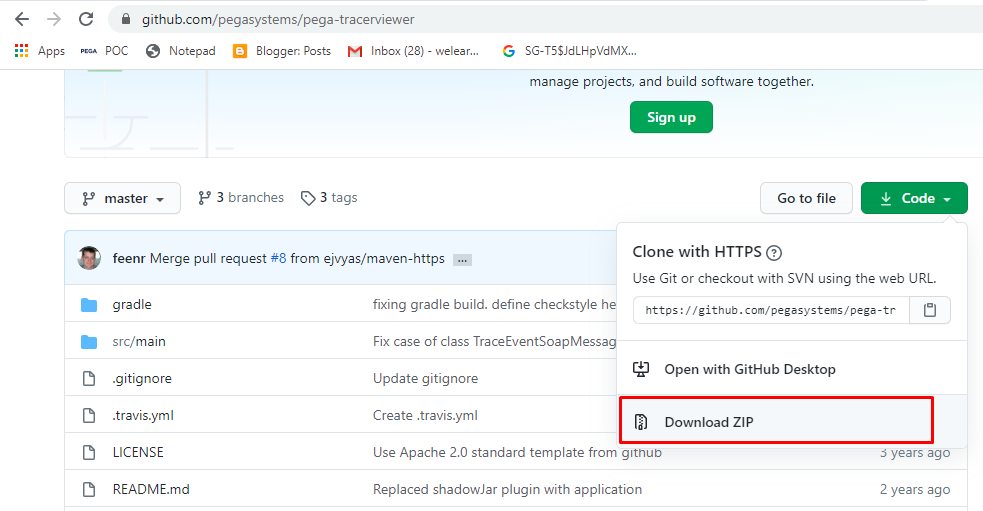Click the github.com address bar URL

coord(278,19)
